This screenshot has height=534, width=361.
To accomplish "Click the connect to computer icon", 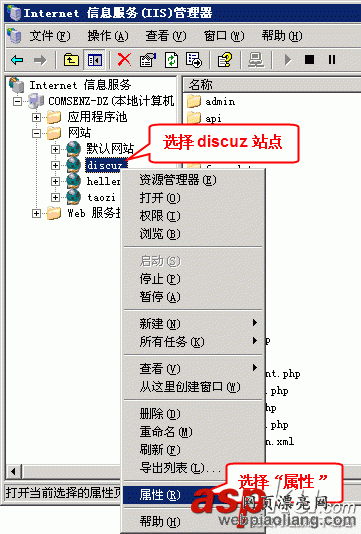I will pyautogui.click(x=256, y=60).
